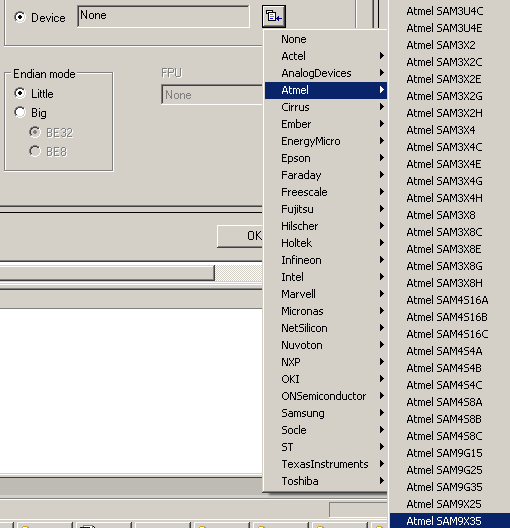Click the Device name input field
The width and height of the screenshot is (510, 528).
[x=163, y=16]
